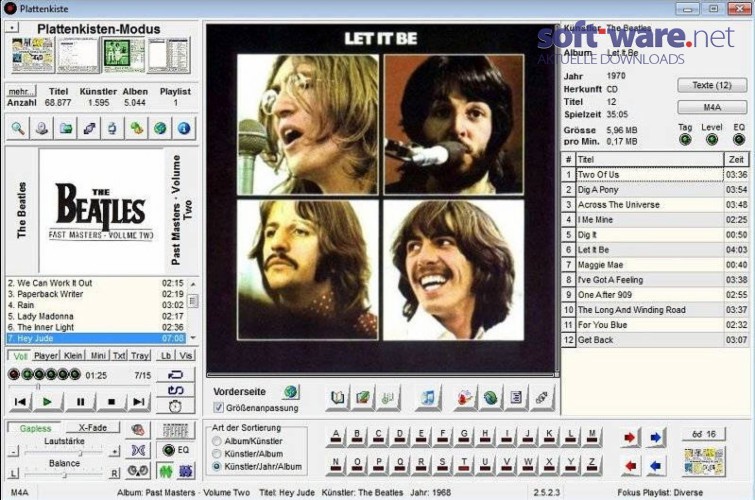This screenshot has height=500, width=755.
Task: Toggle the repeat loop button
Action: [x=175, y=374]
